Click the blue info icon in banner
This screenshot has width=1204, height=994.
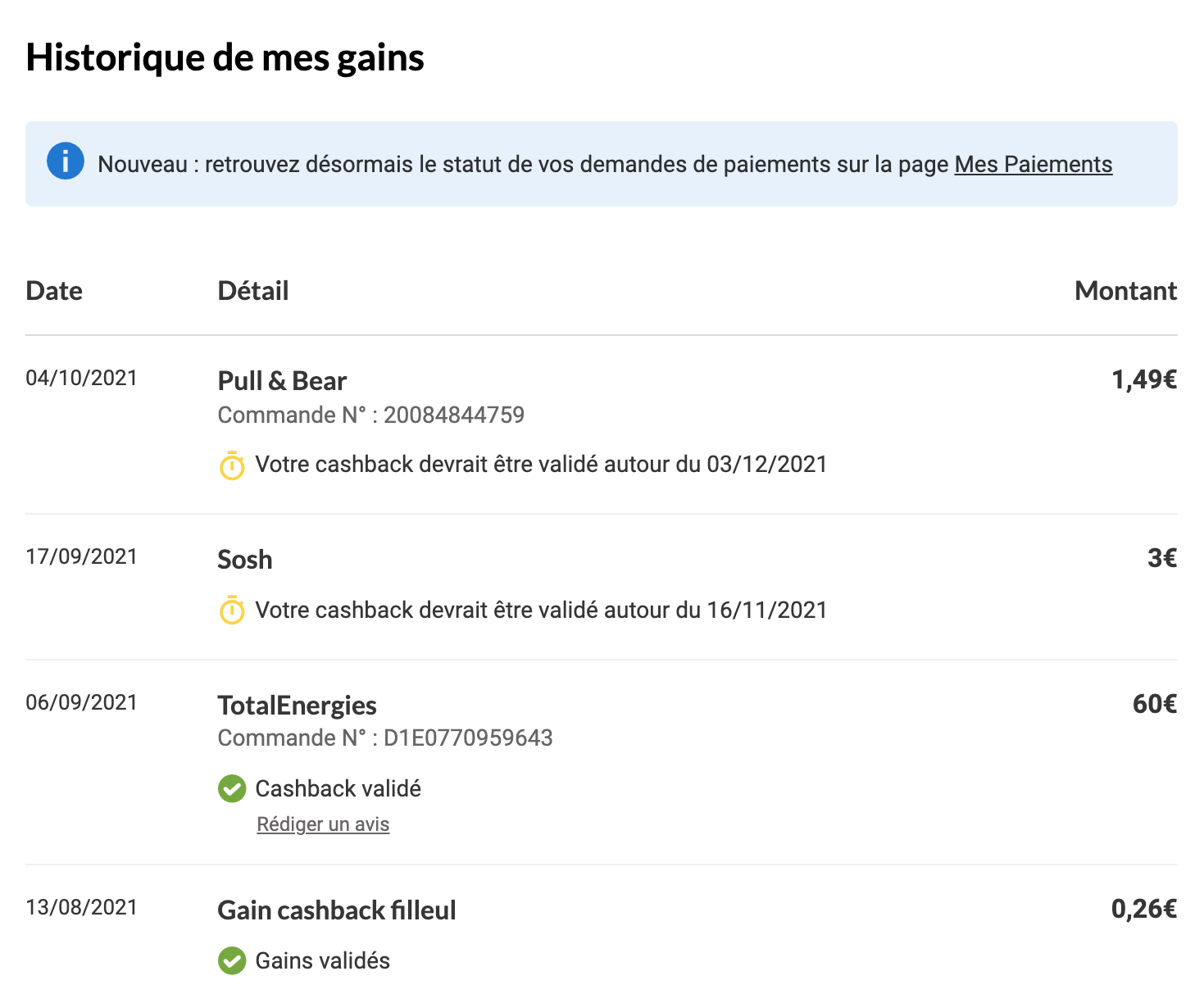[66, 161]
